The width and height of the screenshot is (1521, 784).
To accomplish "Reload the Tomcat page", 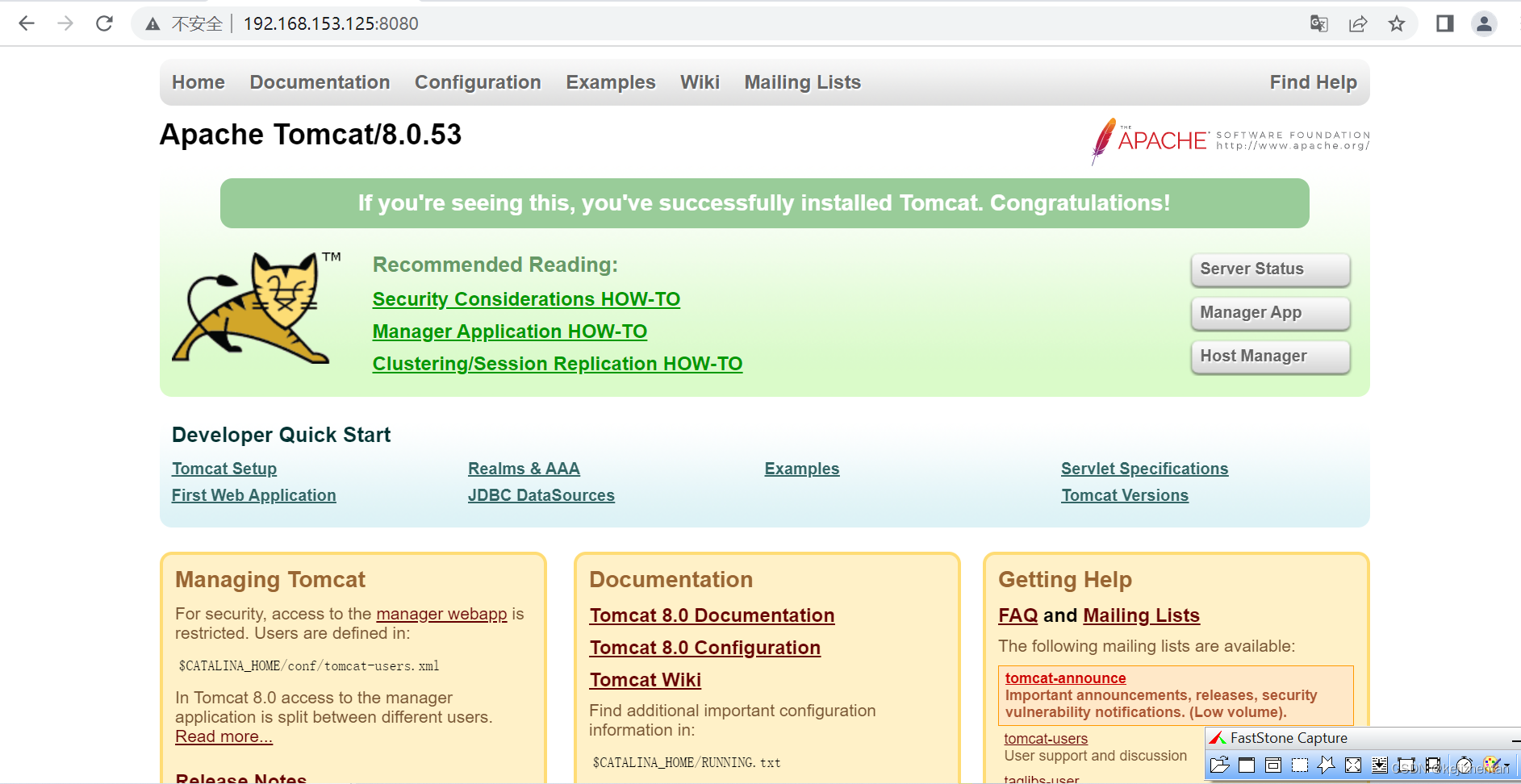I will click(x=104, y=23).
